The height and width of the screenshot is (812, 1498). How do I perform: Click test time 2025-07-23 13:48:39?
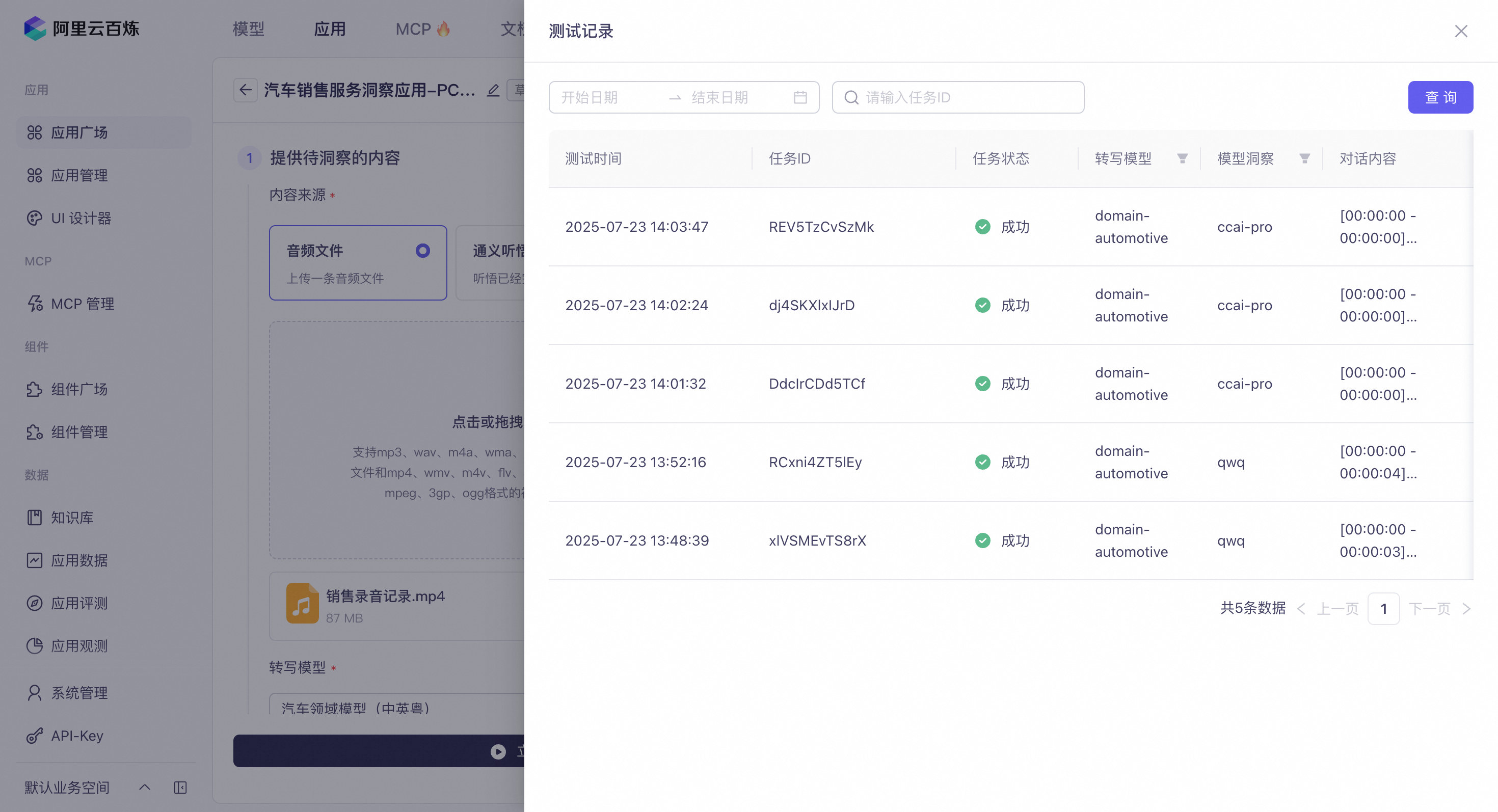[637, 540]
